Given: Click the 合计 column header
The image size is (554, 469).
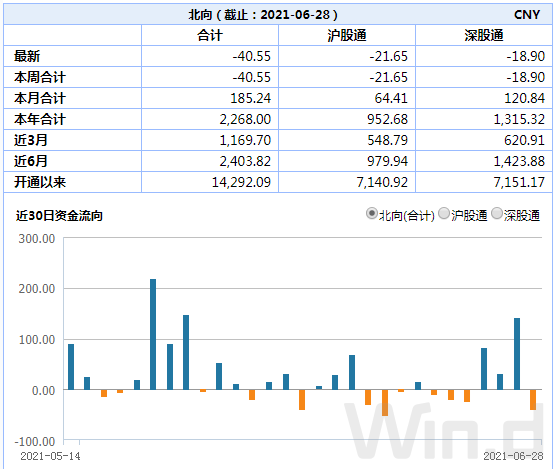Looking at the screenshot, I should [x=210, y=35].
